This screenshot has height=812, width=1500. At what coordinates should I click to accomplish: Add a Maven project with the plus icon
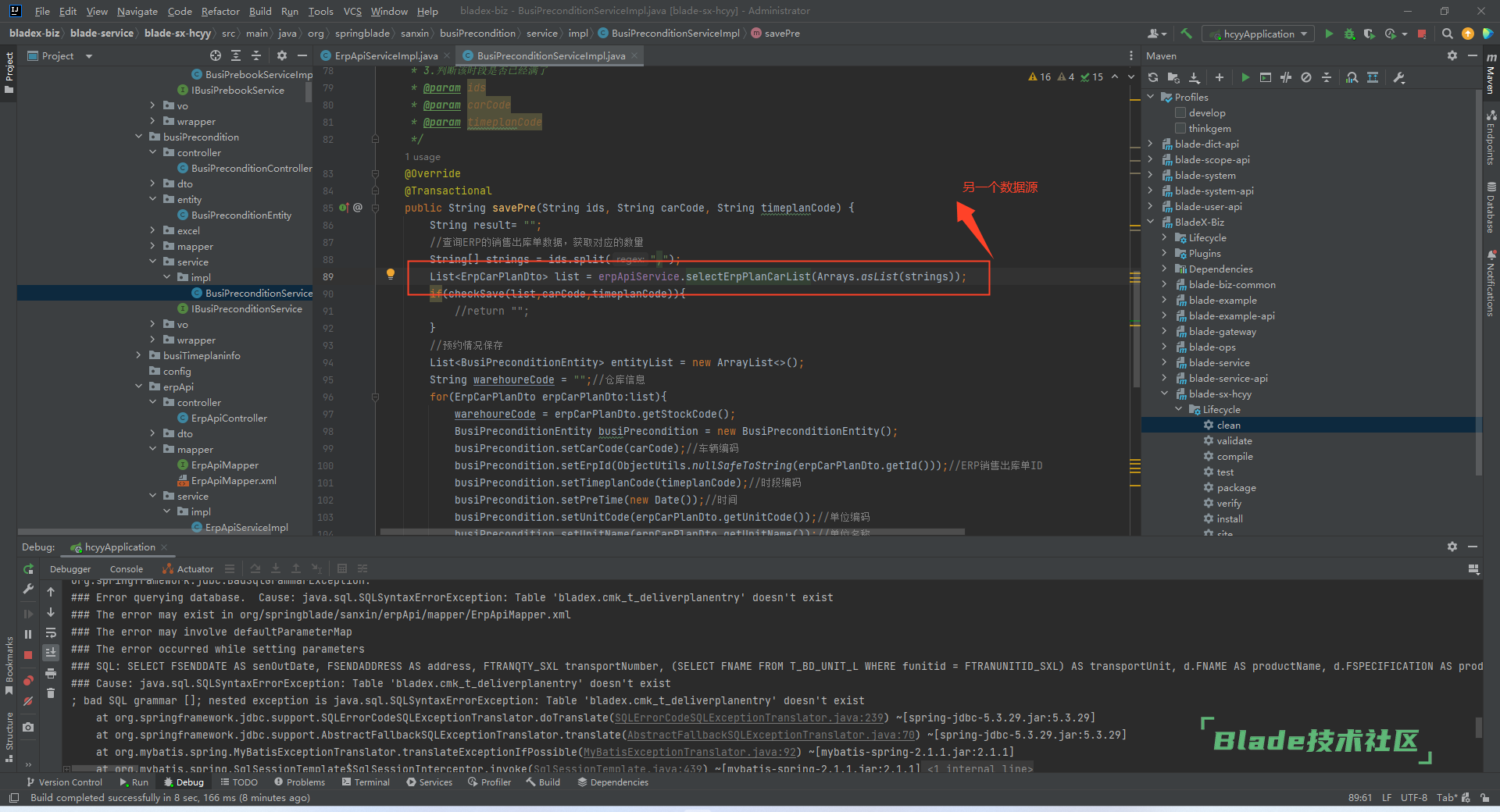pos(1220,77)
